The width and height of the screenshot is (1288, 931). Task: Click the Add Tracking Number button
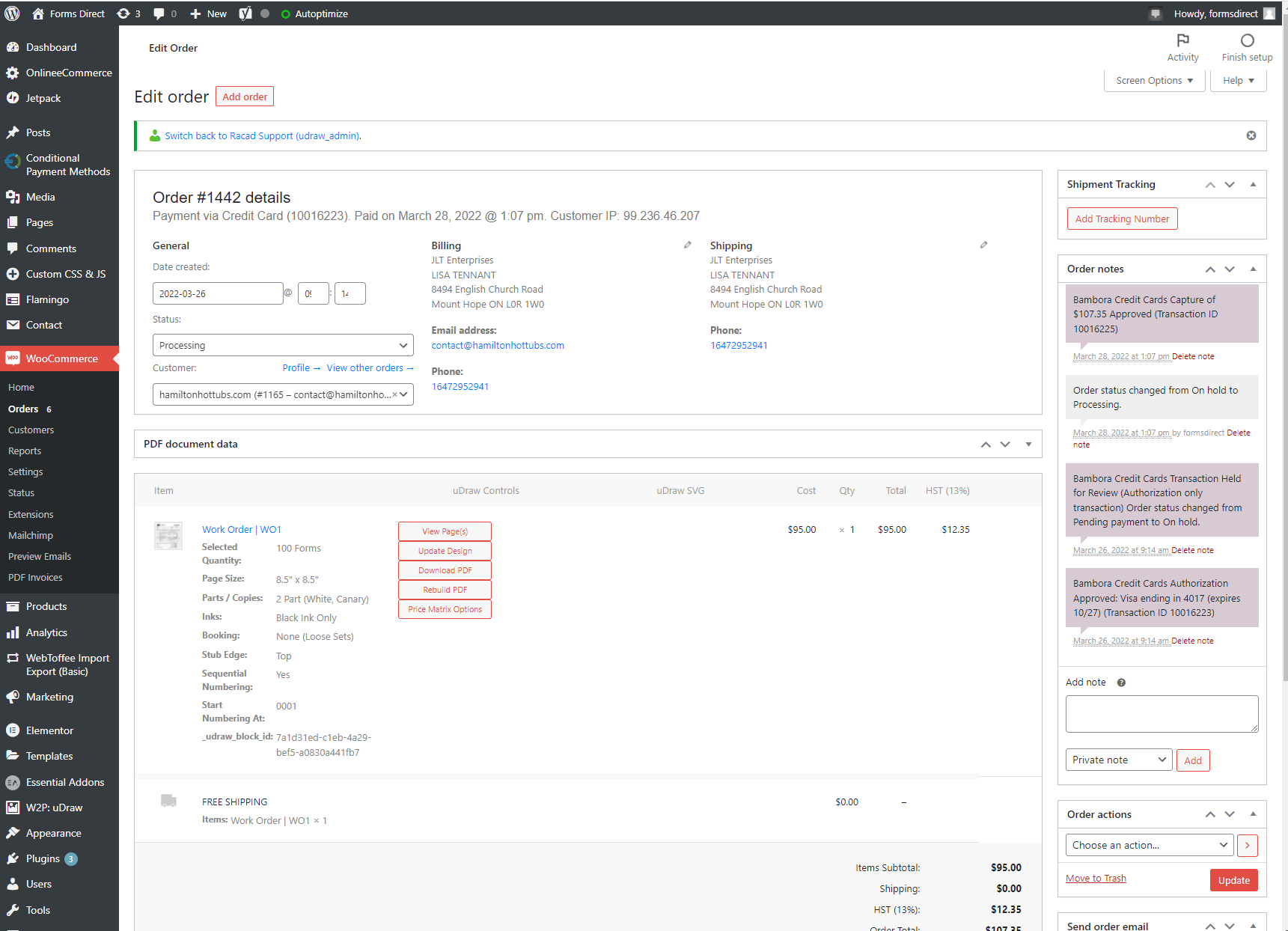point(1122,219)
